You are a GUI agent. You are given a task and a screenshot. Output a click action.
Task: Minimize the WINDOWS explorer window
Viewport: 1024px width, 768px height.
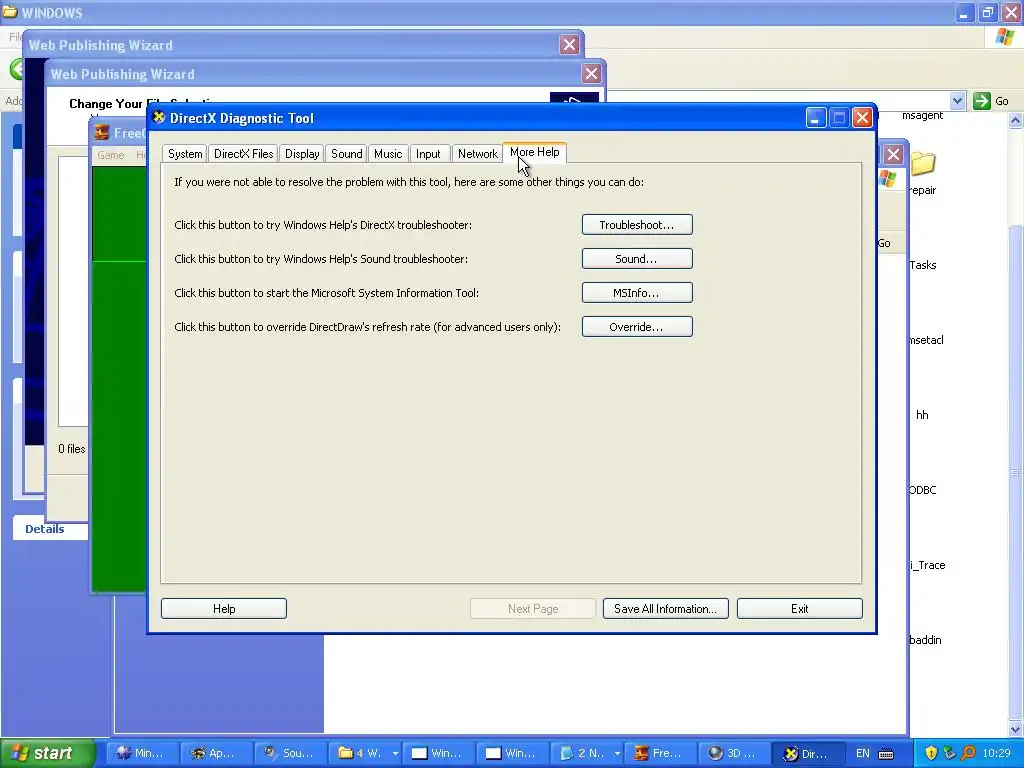click(965, 12)
